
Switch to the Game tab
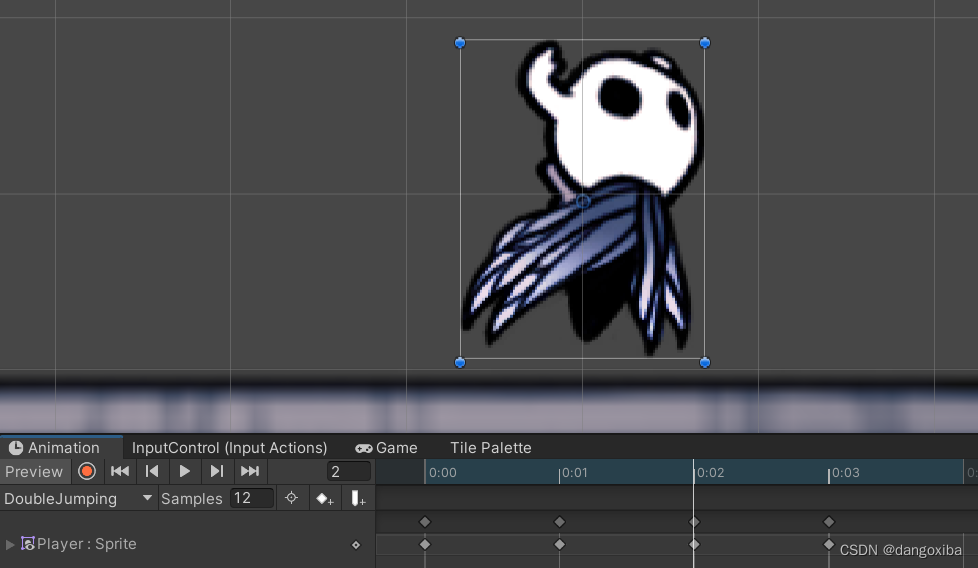(387, 448)
